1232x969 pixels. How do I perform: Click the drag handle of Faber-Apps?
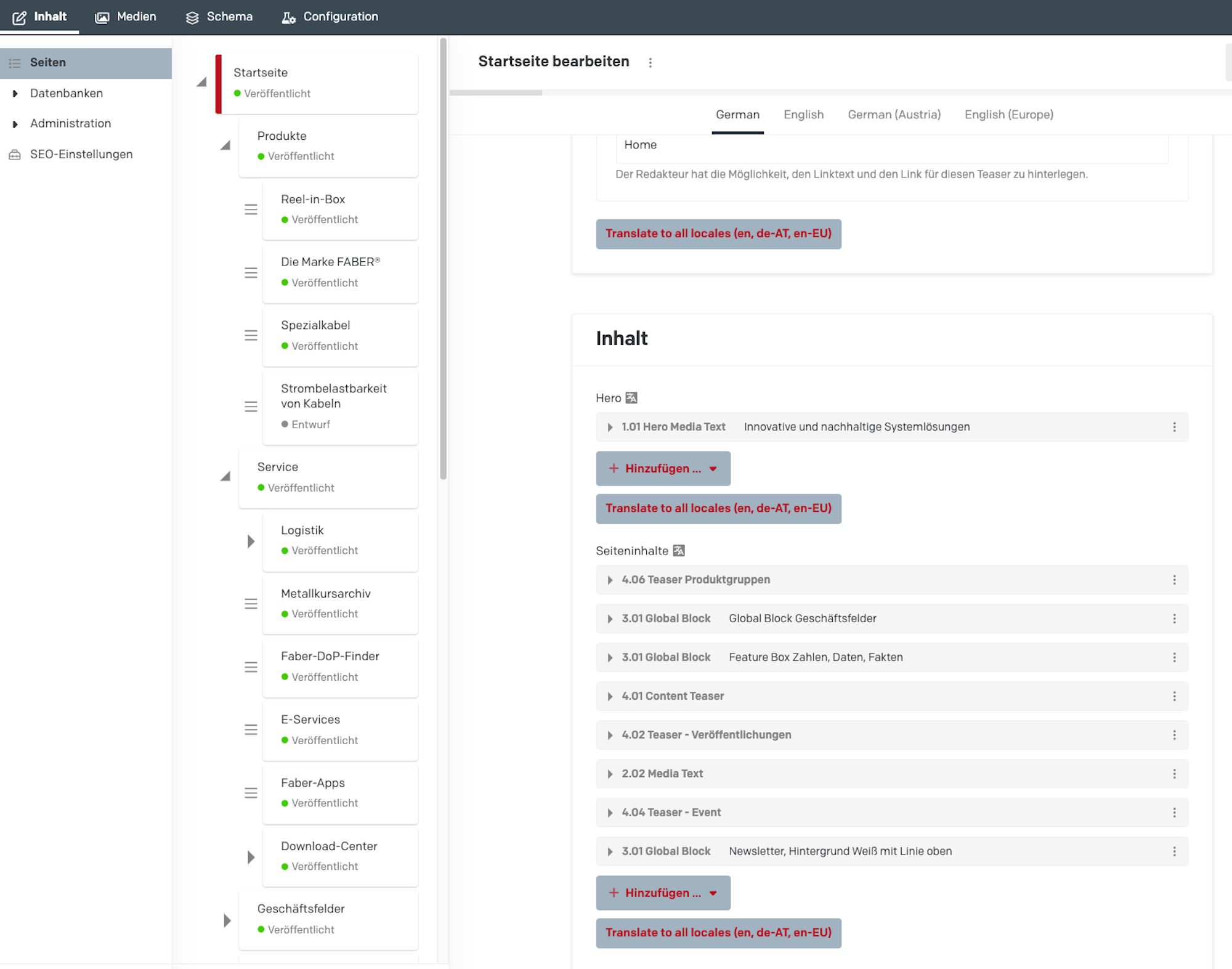tap(251, 793)
